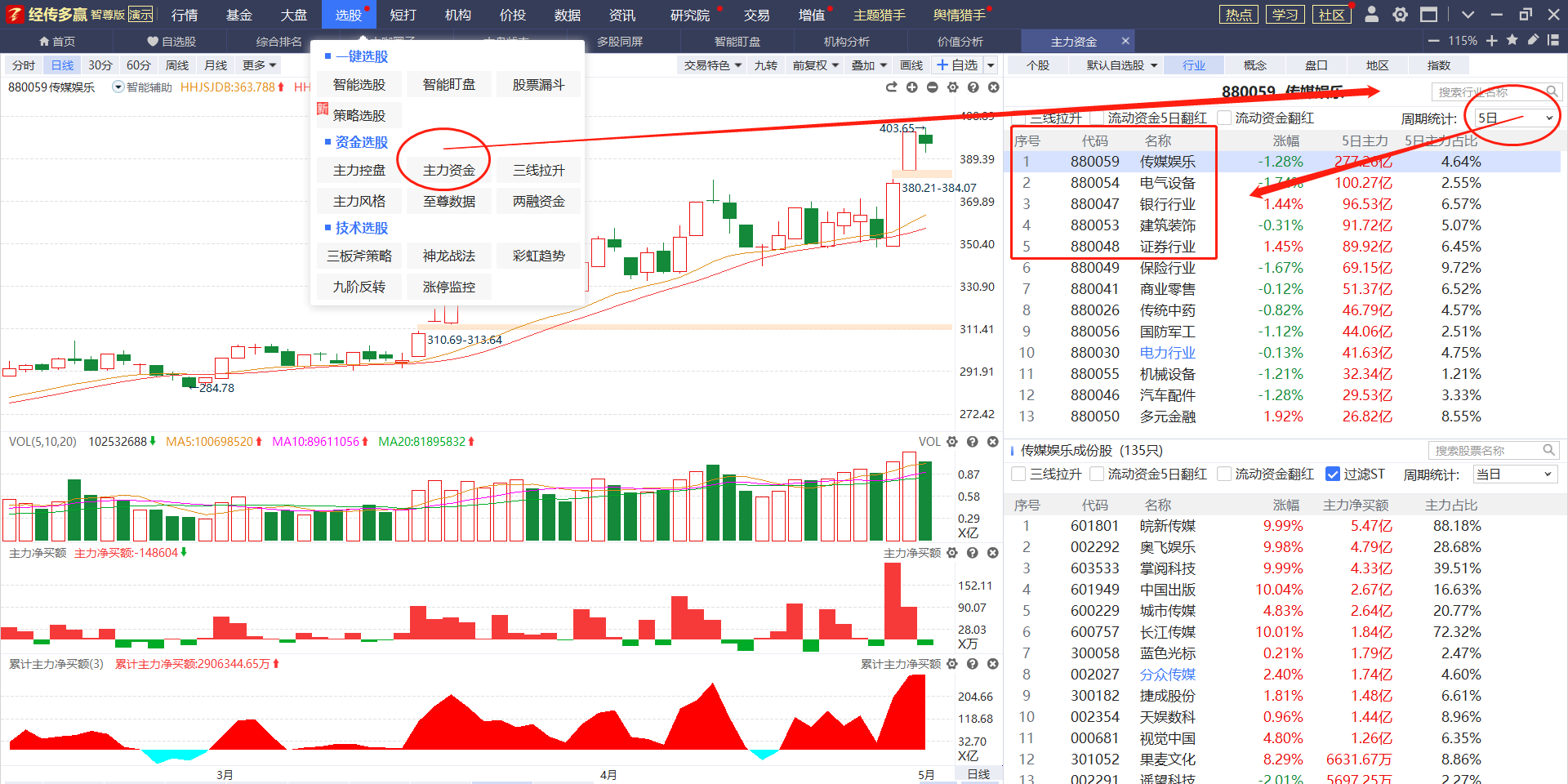Open the user account profile icon
The image size is (1568, 784).
click(x=1372, y=14)
